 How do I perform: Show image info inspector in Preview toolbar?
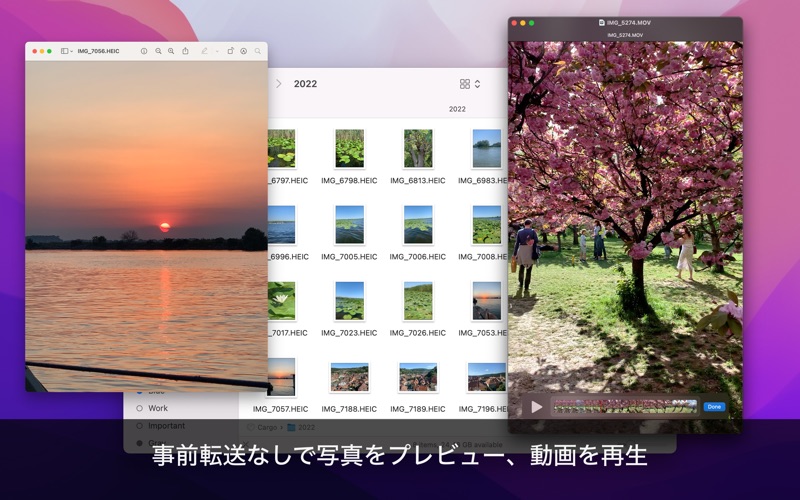pyautogui.click(x=144, y=51)
